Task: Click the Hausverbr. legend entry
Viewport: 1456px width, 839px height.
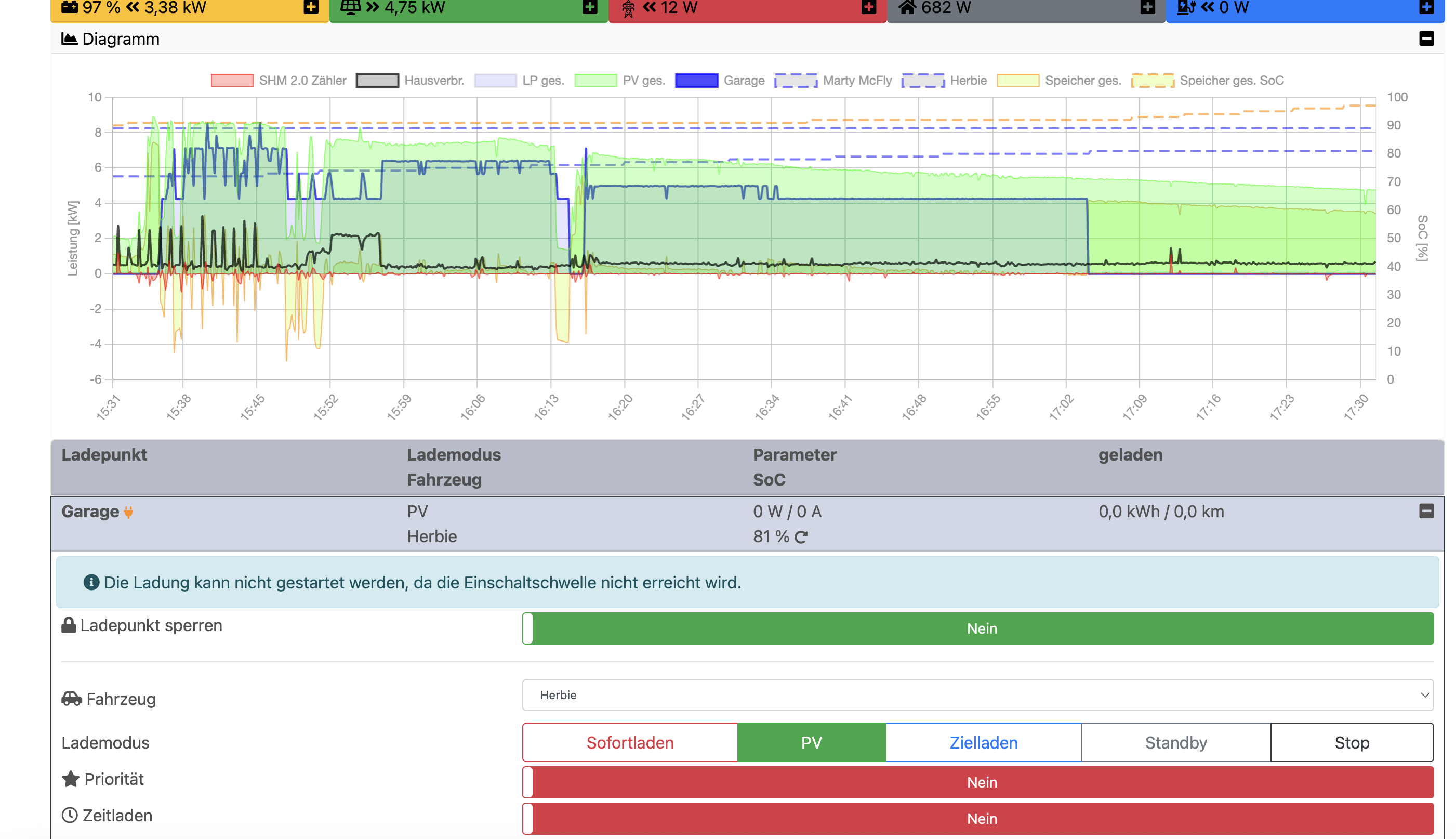Action: coord(433,81)
